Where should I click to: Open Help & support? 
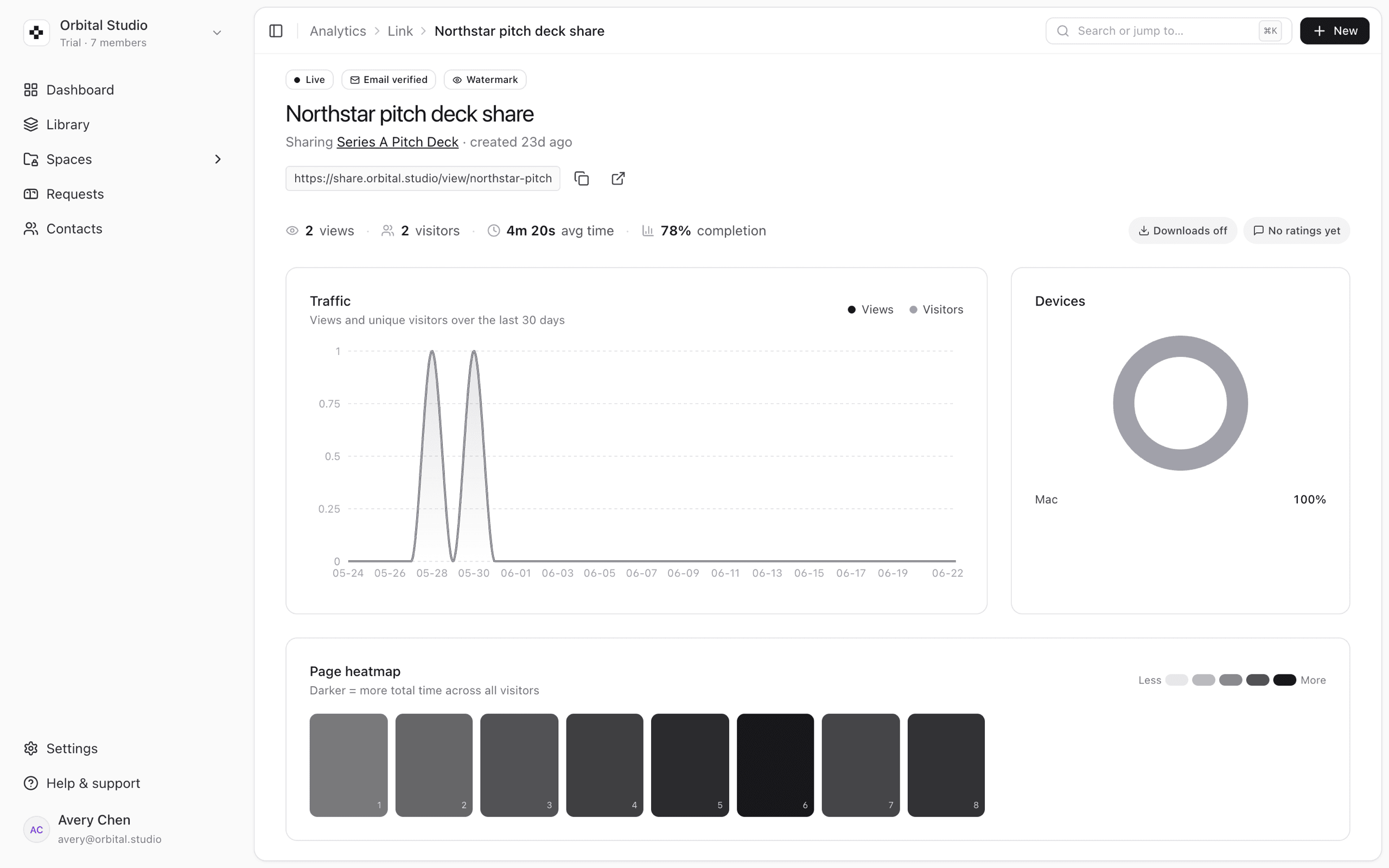(123, 783)
